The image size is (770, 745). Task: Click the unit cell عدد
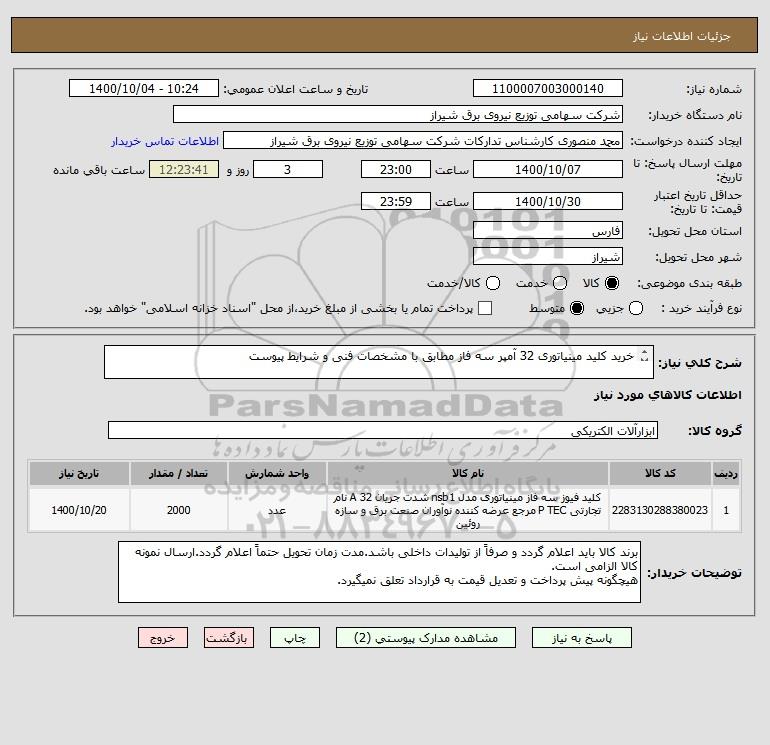pyautogui.click(x=277, y=510)
